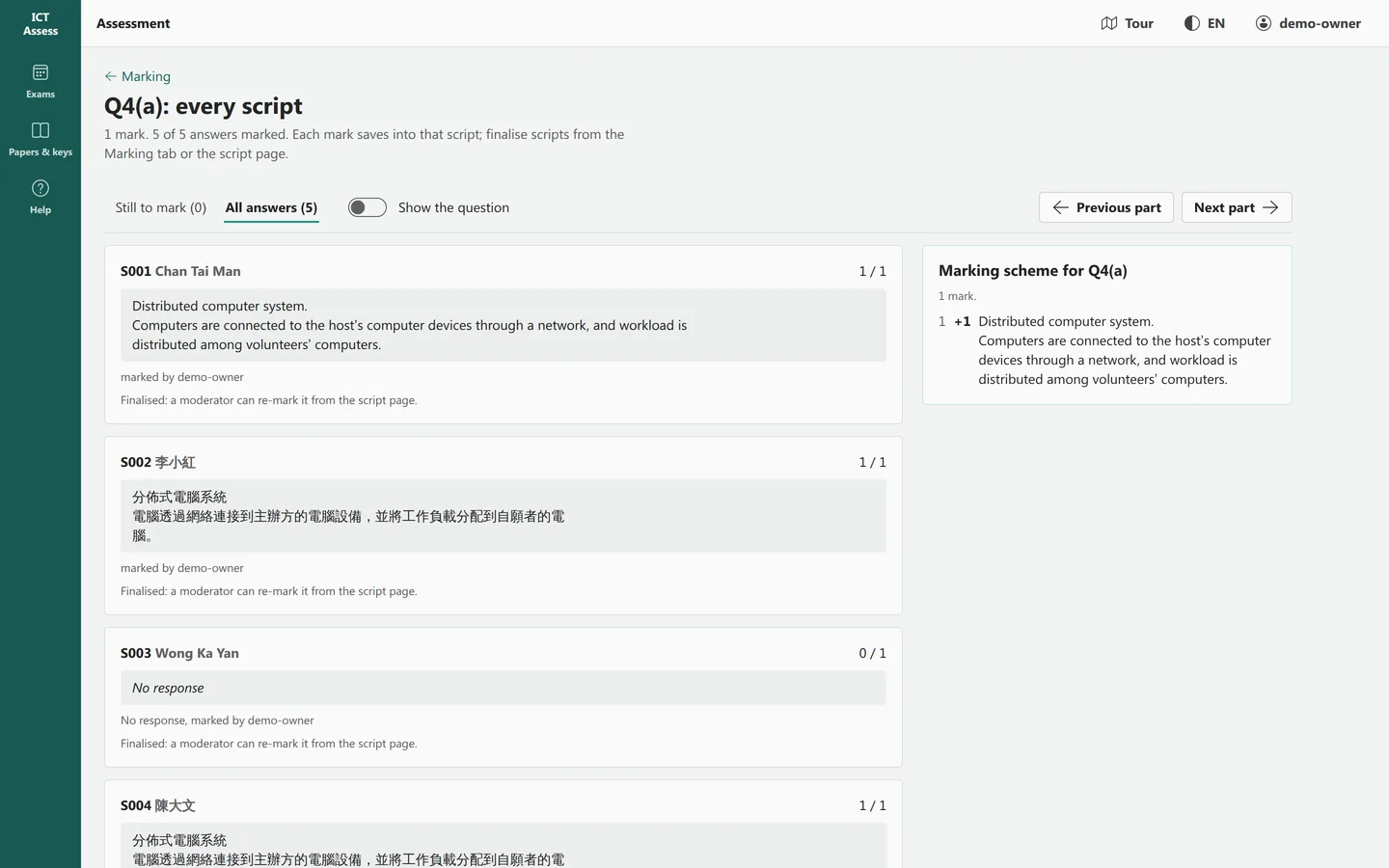The height and width of the screenshot is (868, 1389).
Task: Click the Next part button
Action: click(1237, 207)
